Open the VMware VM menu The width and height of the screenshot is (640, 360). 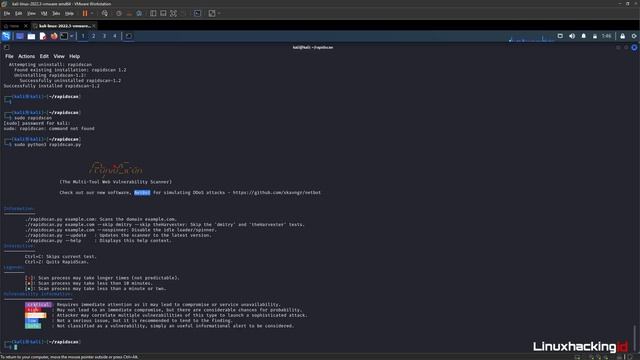44,13
